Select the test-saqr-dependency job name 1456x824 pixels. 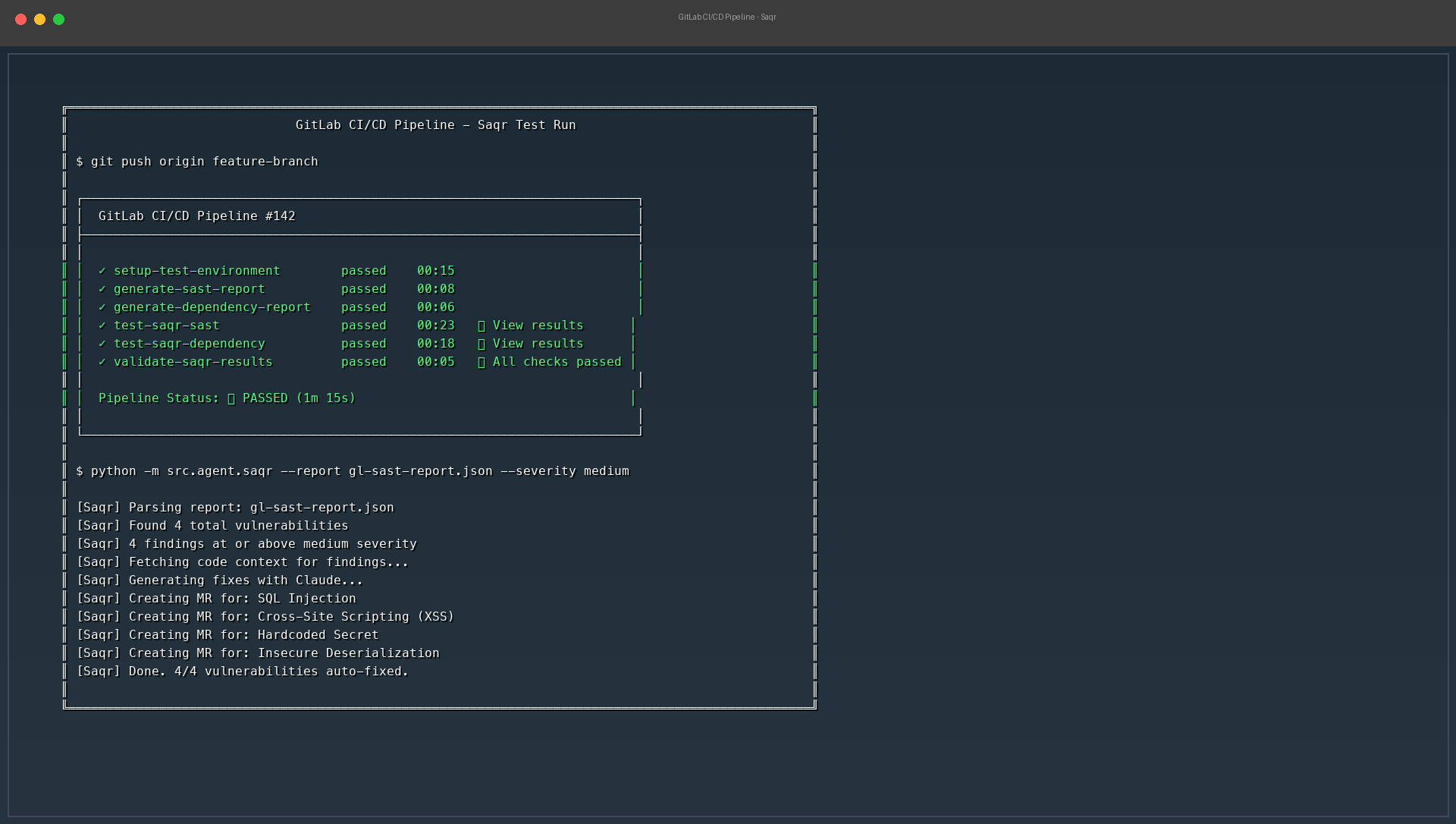click(189, 344)
